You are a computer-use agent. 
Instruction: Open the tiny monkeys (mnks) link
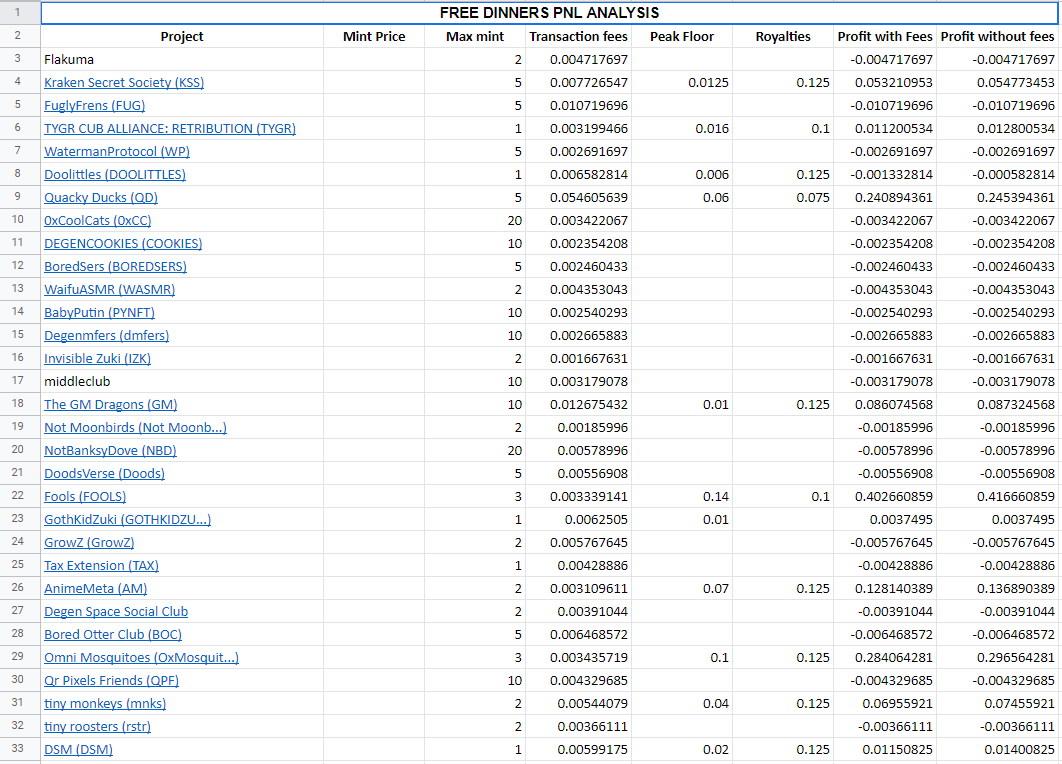(105, 704)
